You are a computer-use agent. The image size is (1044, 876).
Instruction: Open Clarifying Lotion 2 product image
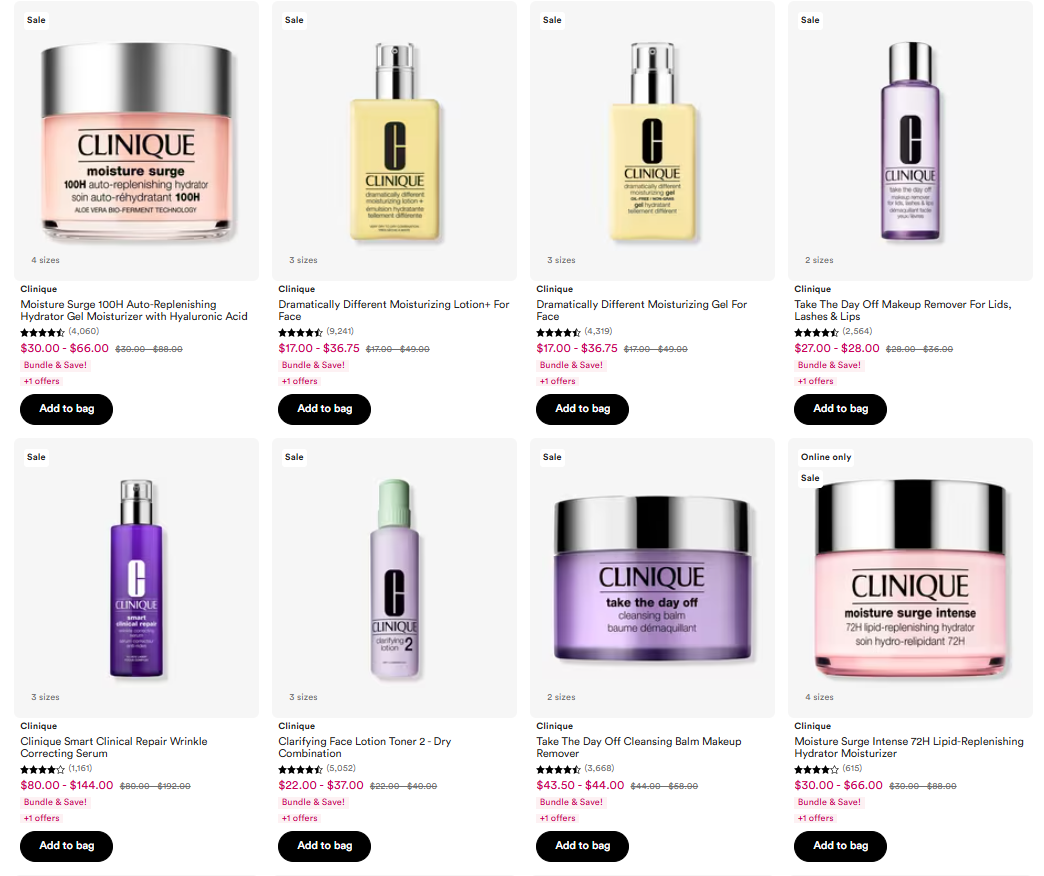(x=394, y=578)
